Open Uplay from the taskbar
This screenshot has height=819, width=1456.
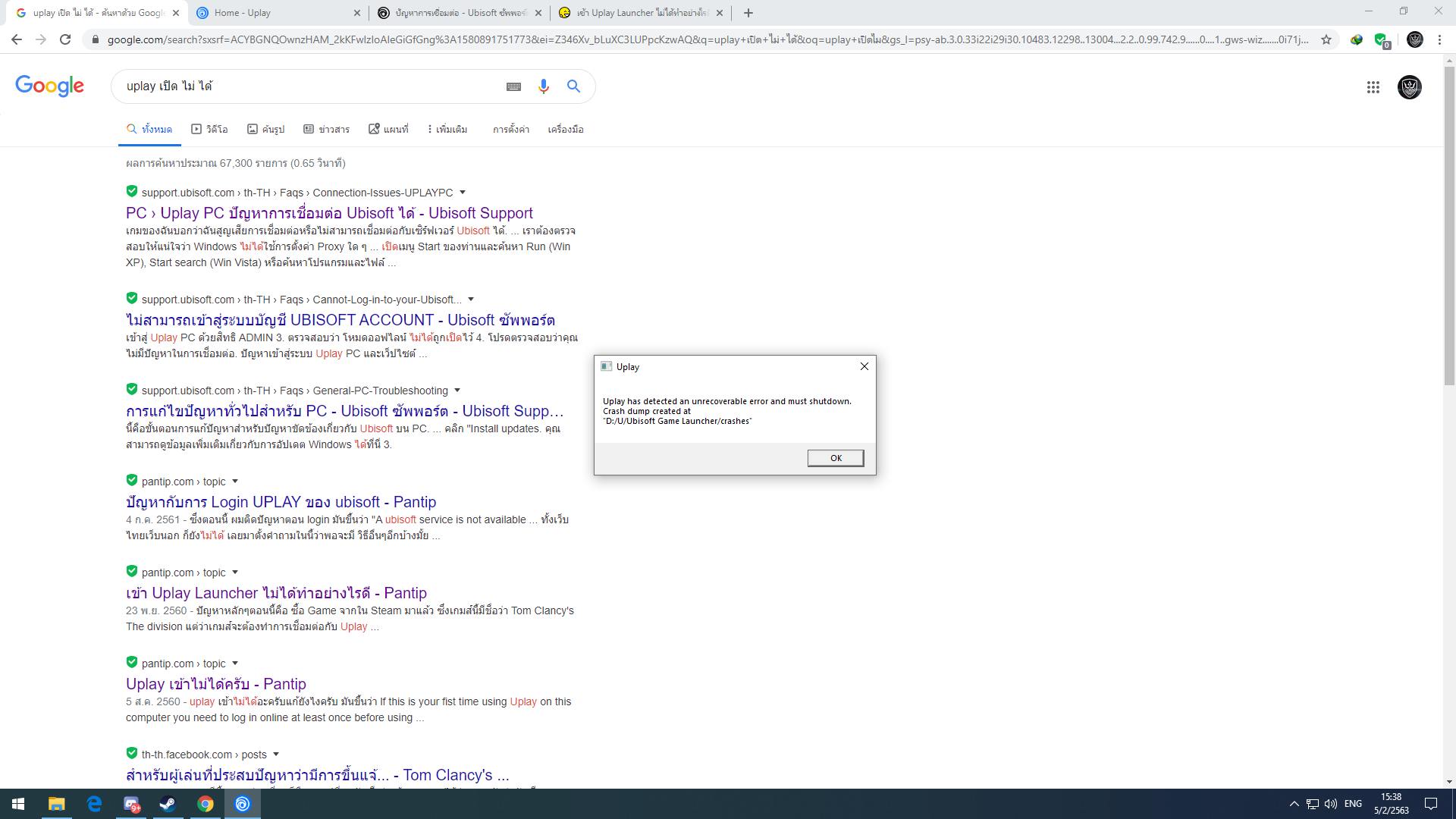click(243, 804)
